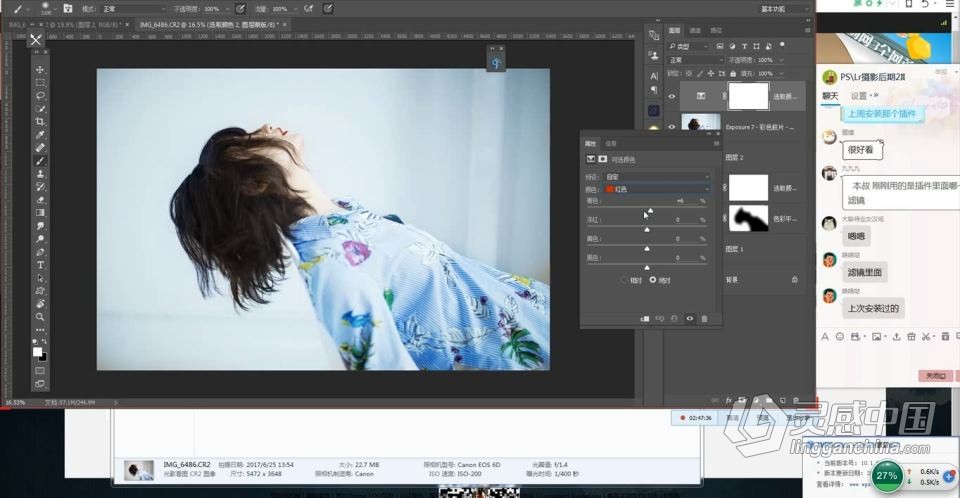The height and width of the screenshot is (498, 960).
Task: Click the 关闭 button in chat
Action: (x=935, y=376)
